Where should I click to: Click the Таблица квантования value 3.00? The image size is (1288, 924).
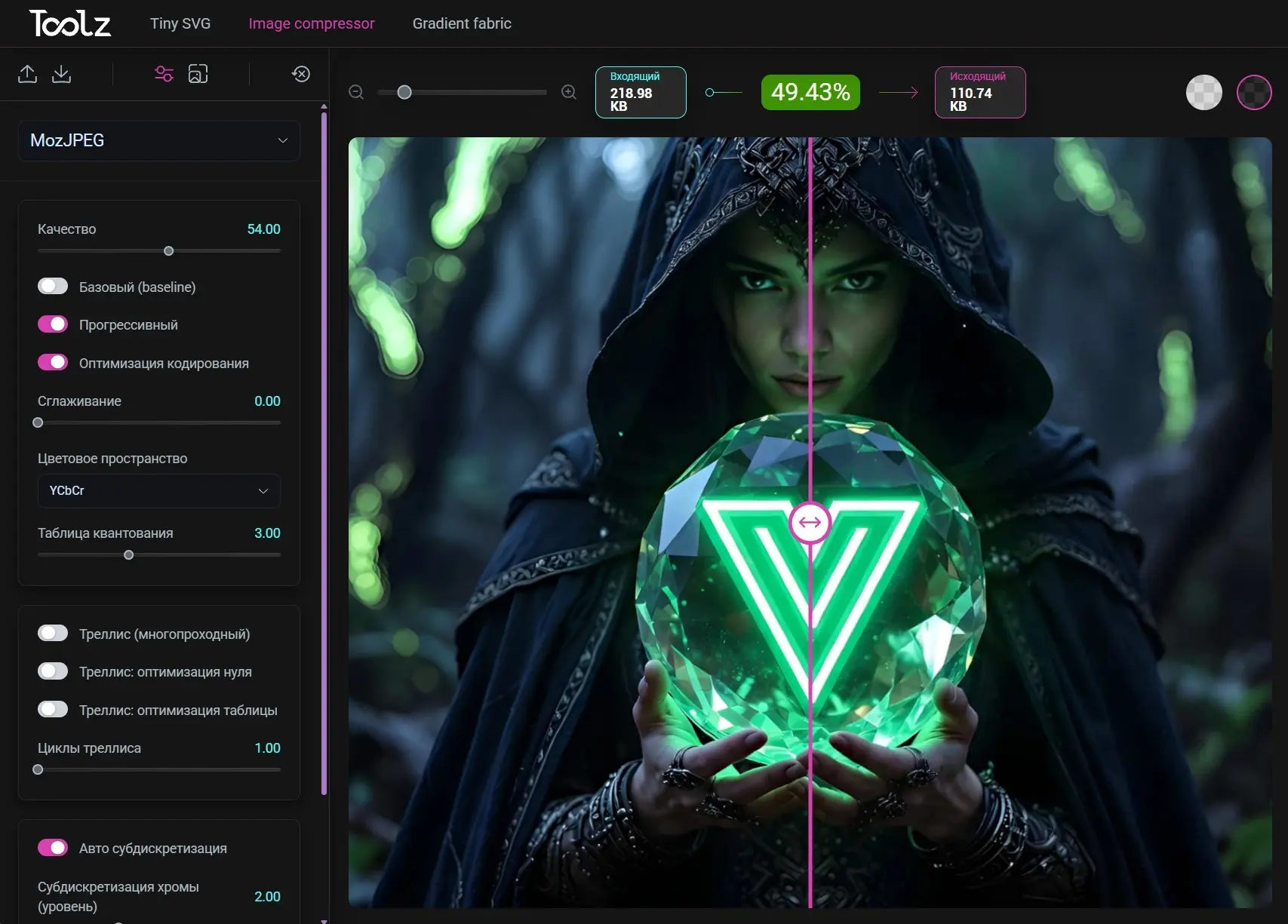[x=267, y=533]
